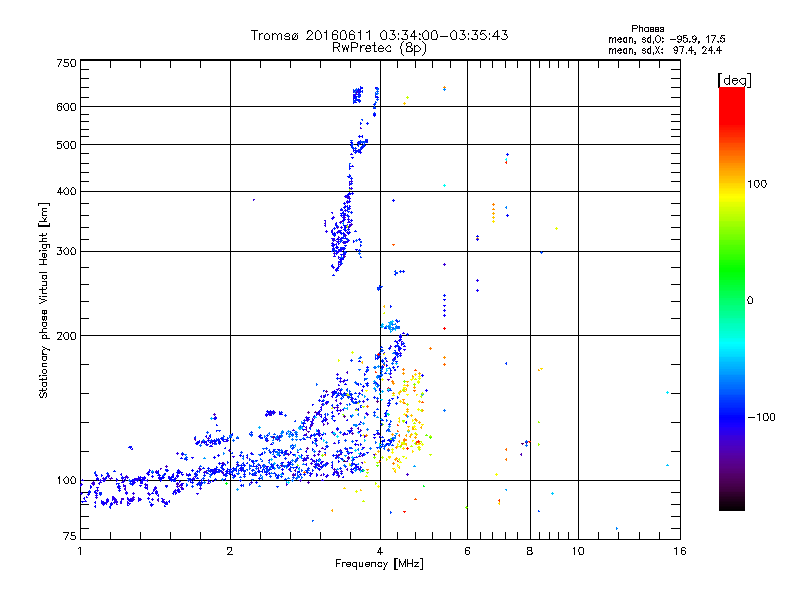Viewport: 800px width, 600px height.
Task: Click the "mean, sd,O: -95.9, 17.5" line
Action: pos(666,39)
